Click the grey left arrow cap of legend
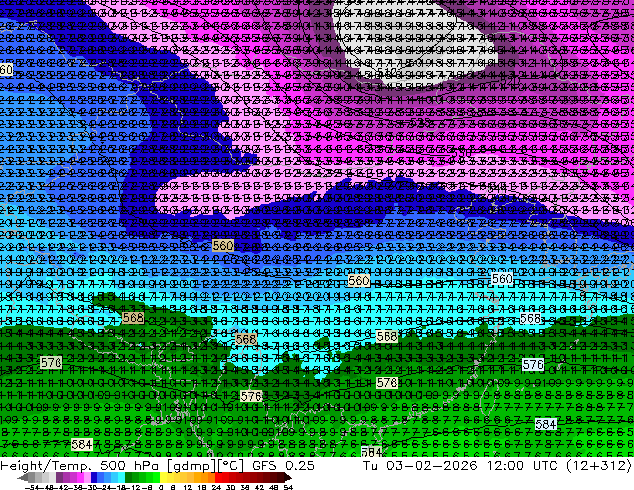Screen dimensions: 634x490 [x=23, y=478]
